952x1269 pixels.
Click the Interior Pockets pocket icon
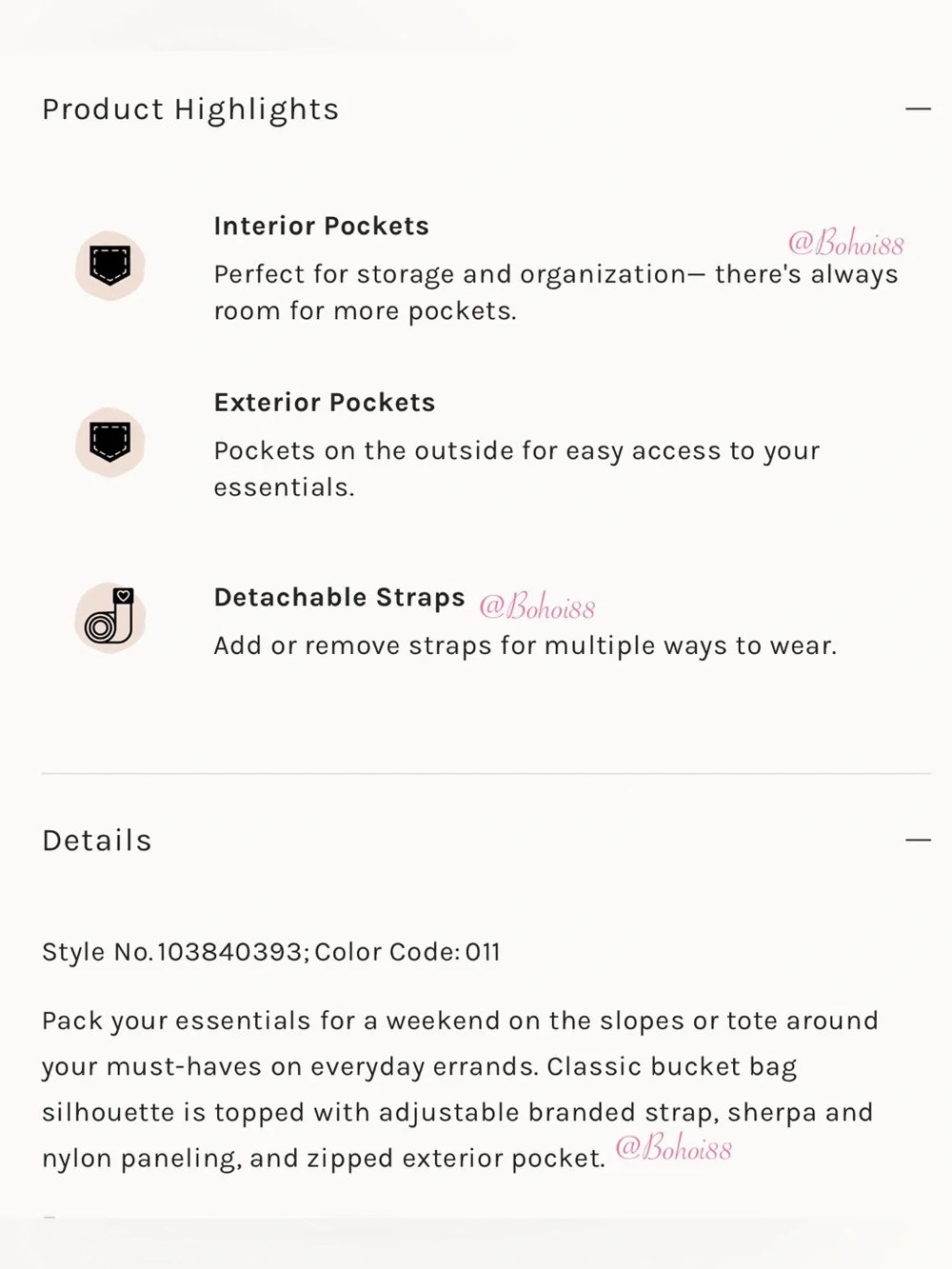tap(109, 266)
